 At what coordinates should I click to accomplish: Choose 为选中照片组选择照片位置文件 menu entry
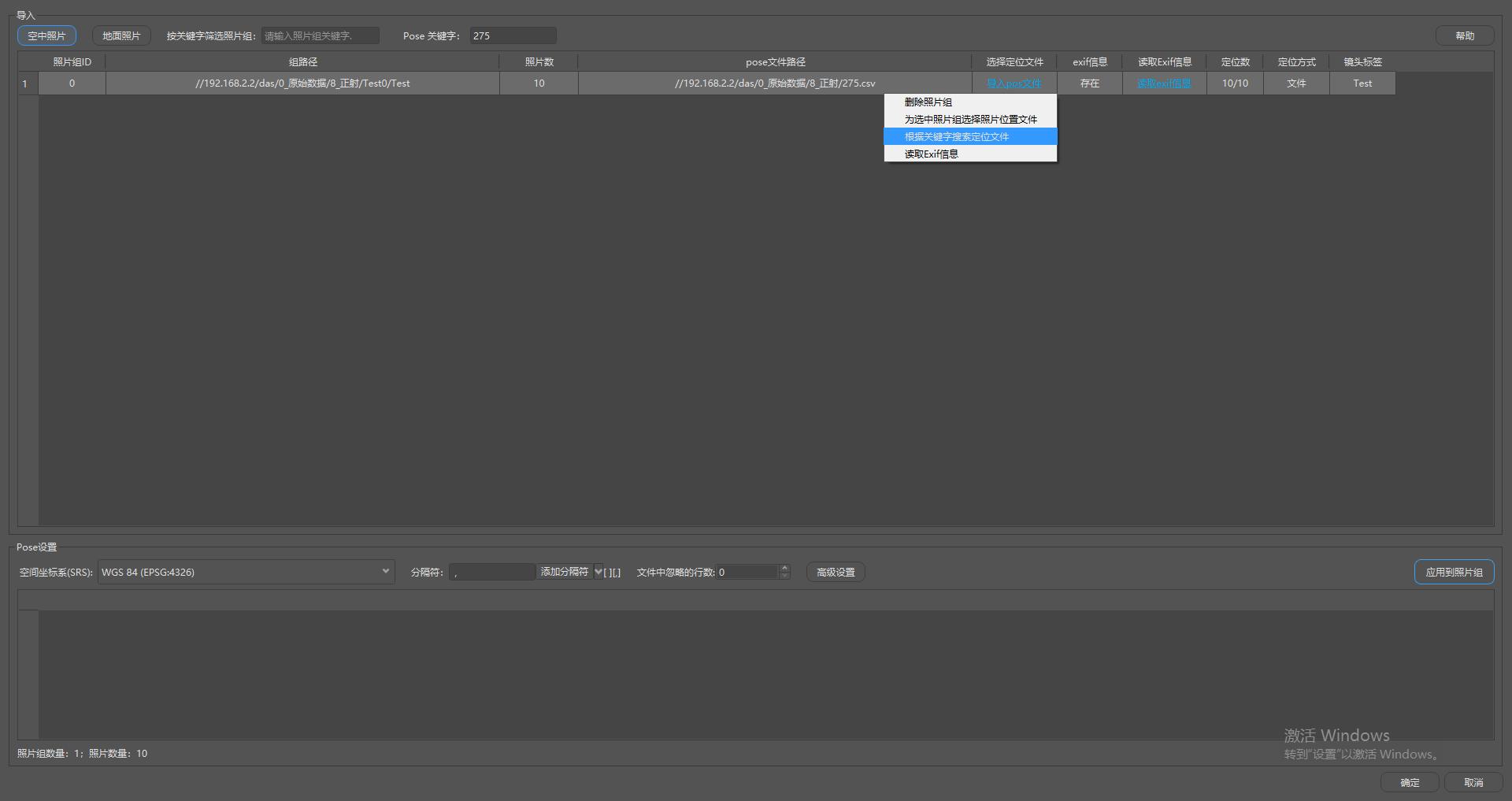pos(970,120)
